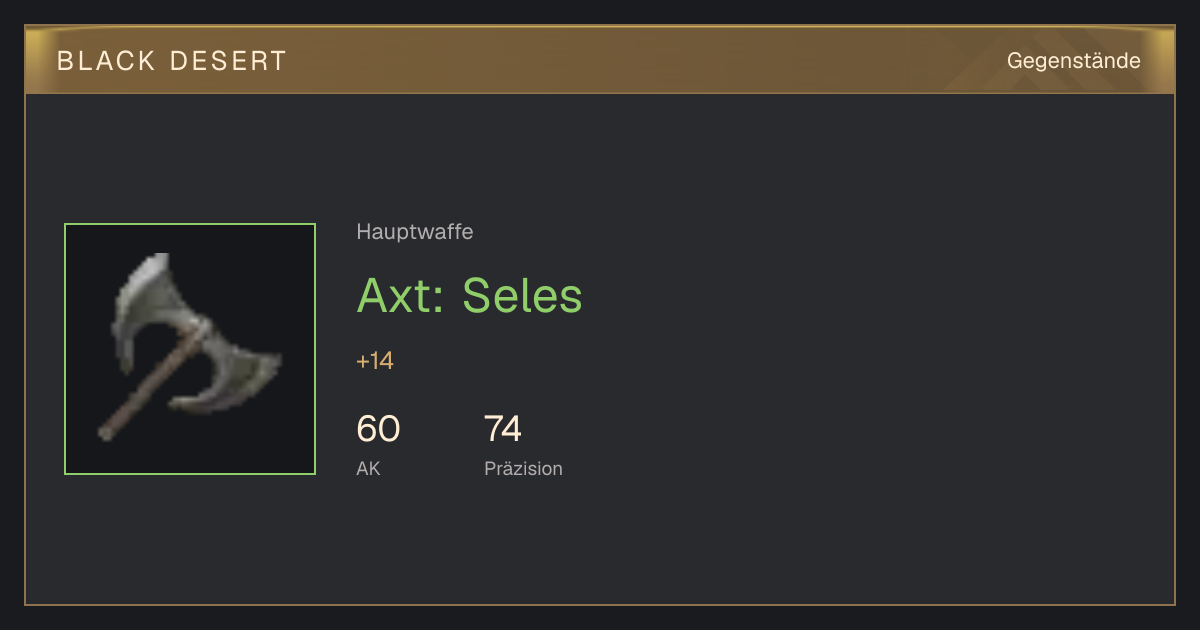Viewport: 1200px width, 630px height.
Task: Click the wooden handle of the axe
Action: tap(150, 383)
